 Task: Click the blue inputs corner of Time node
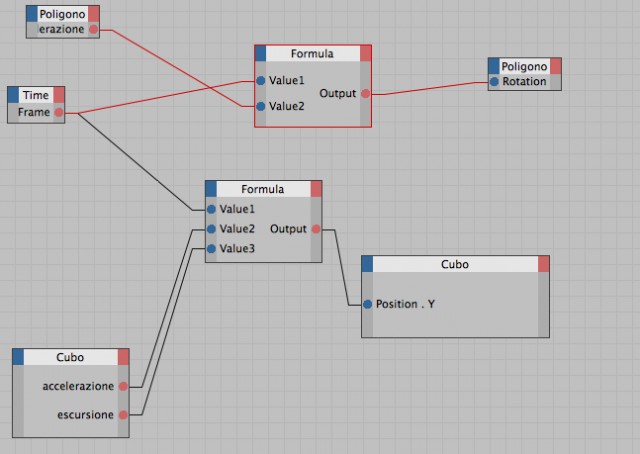13,95
